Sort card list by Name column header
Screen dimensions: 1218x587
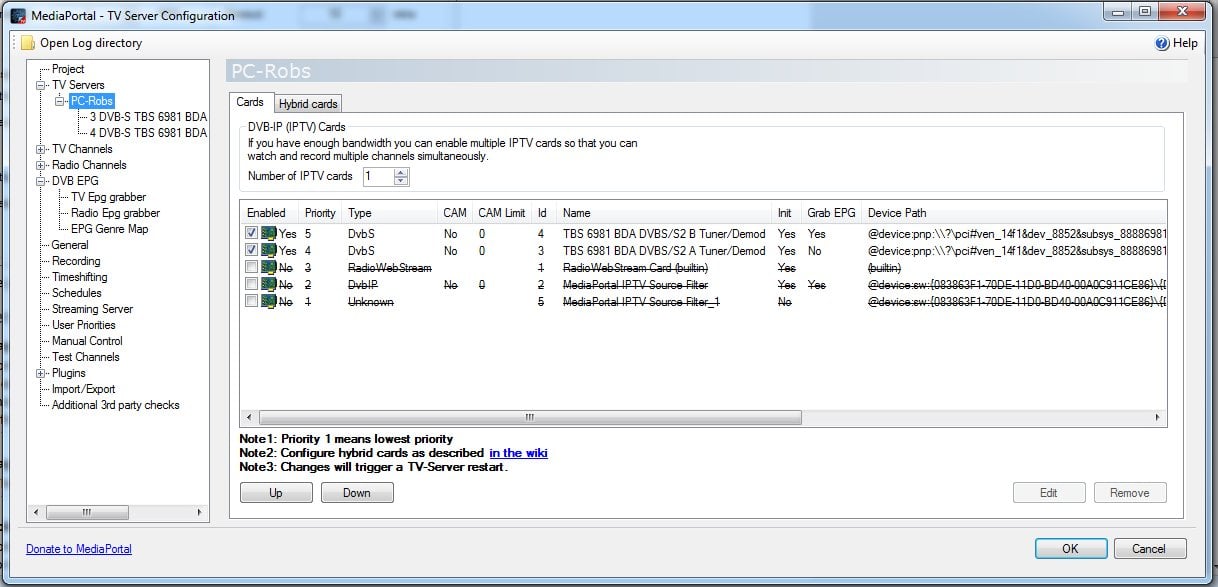[665, 213]
